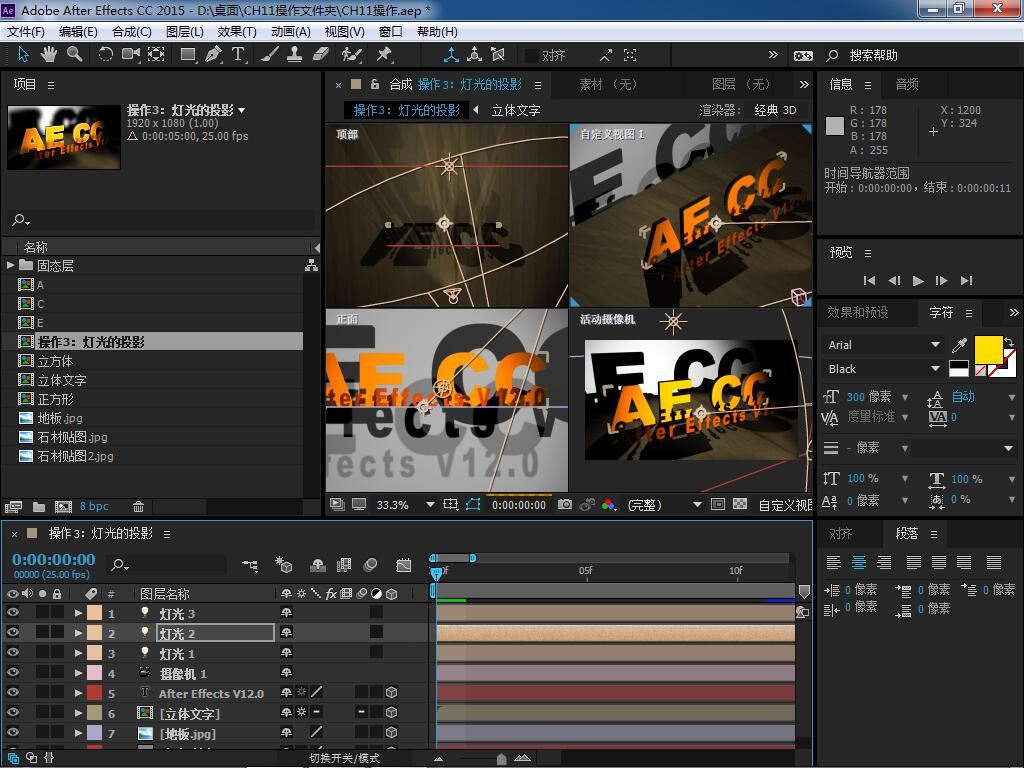Switch to the 效果和预设 tab
Viewport: 1024px width, 768px height.
857,312
